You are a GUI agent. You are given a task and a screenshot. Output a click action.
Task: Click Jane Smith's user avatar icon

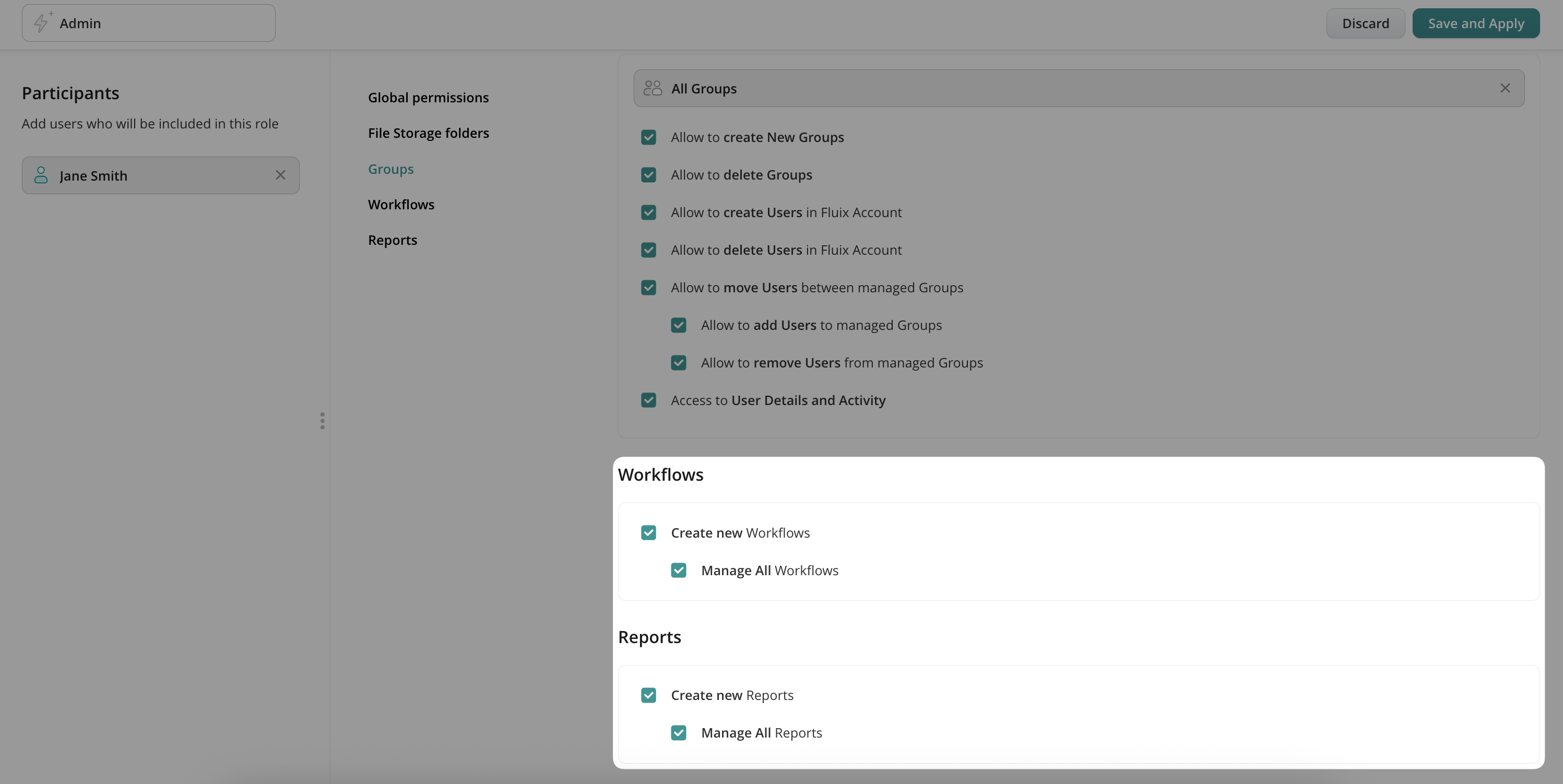[41, 175]
